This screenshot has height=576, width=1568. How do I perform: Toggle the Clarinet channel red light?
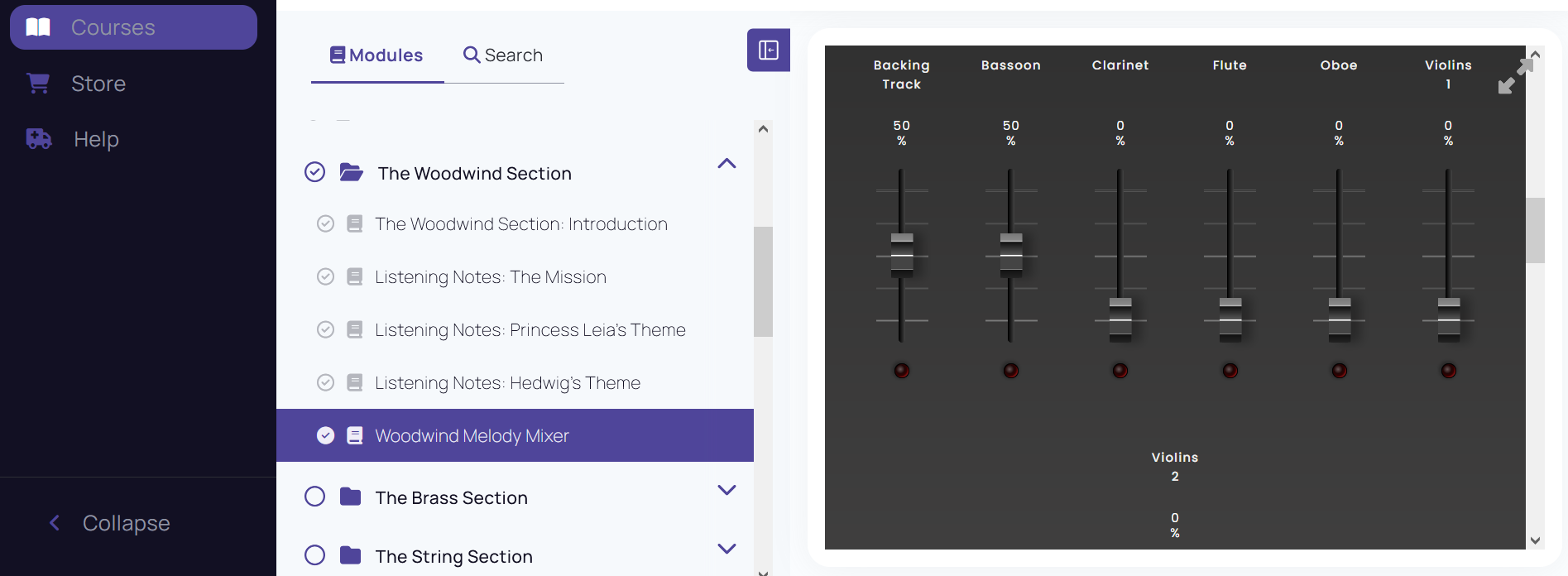tap(1120, 371)
